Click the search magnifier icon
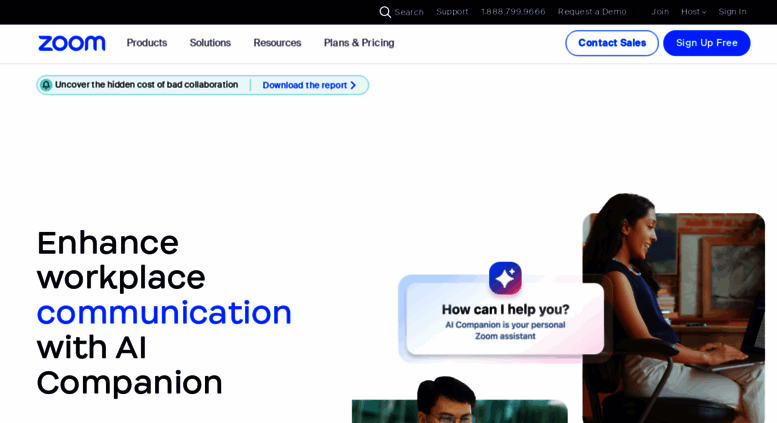 click(x=385, y=12)
